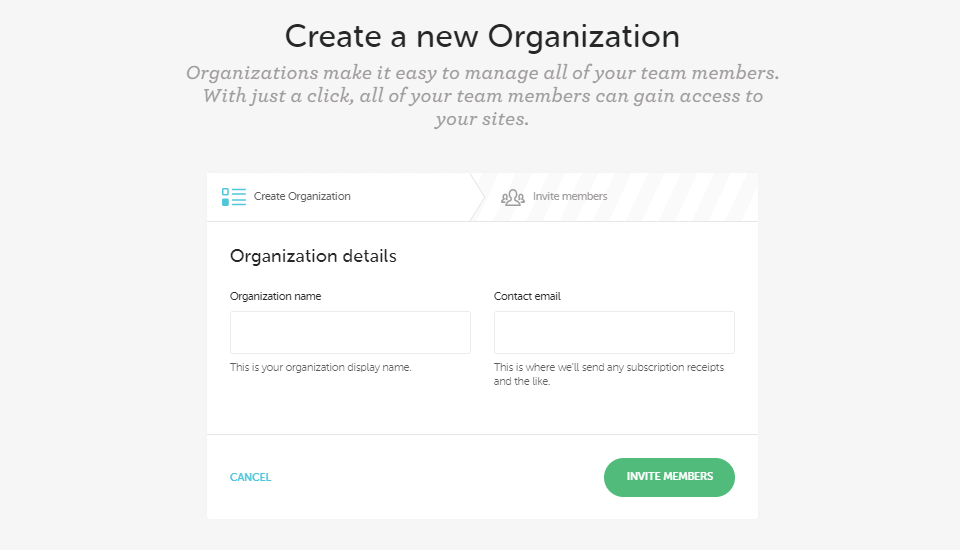Click the Create Organization checklist icon

233,197
